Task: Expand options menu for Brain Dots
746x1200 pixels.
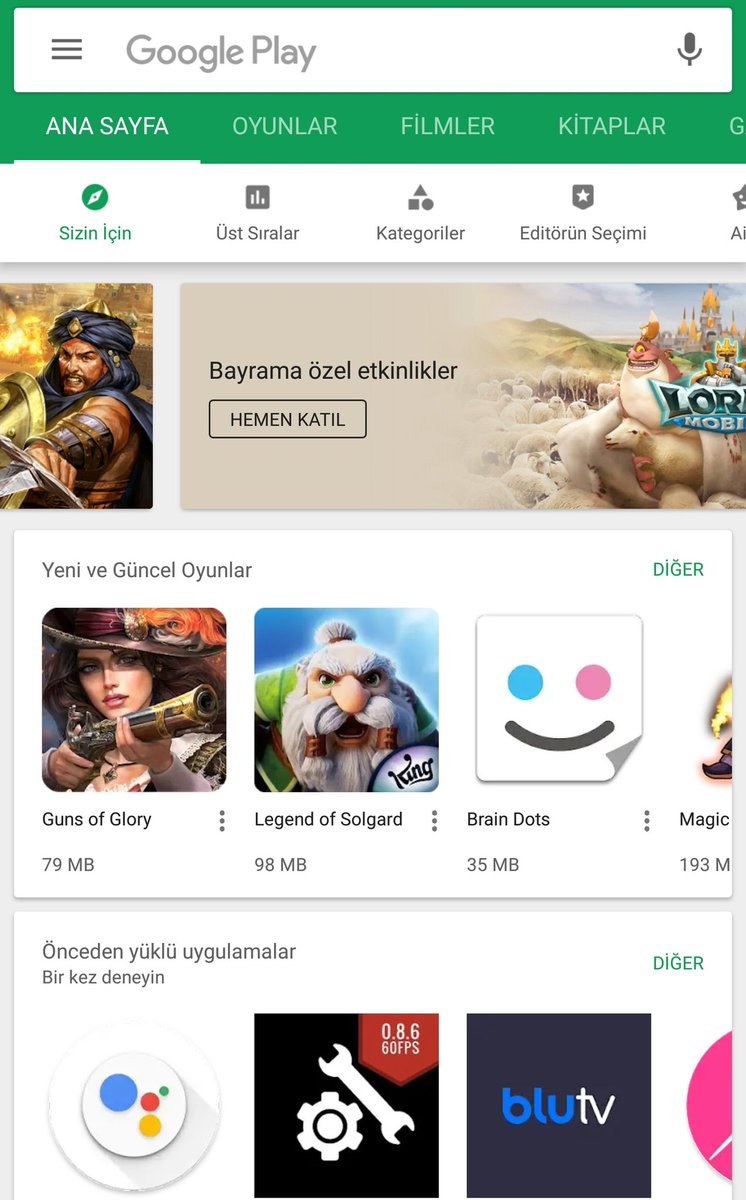Action: pyautogui.click(x=647, y=821)
